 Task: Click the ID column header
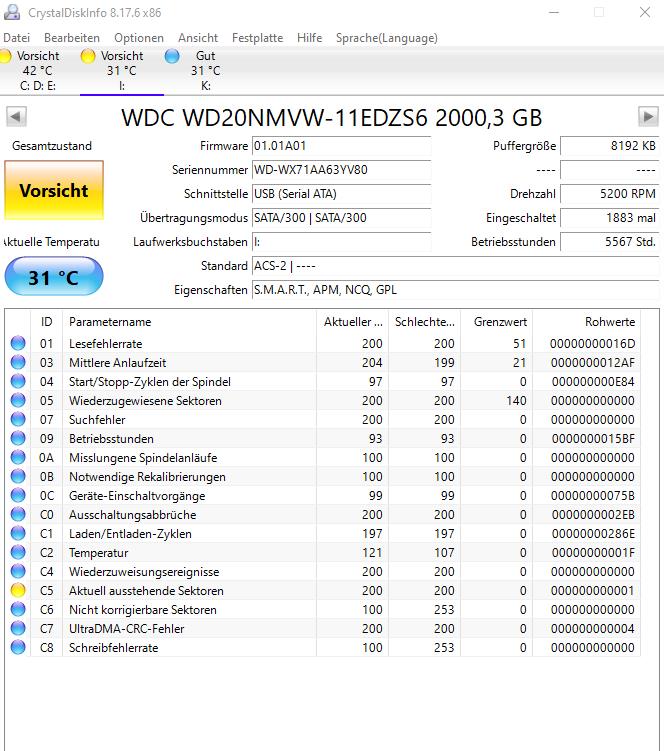click(46, 321)
